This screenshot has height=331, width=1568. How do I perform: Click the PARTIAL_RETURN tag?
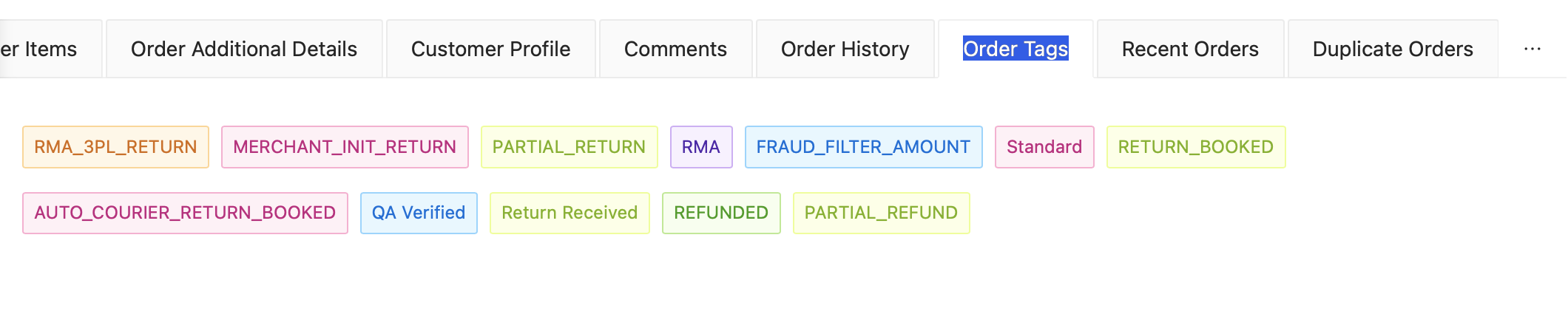click(570, 147)
